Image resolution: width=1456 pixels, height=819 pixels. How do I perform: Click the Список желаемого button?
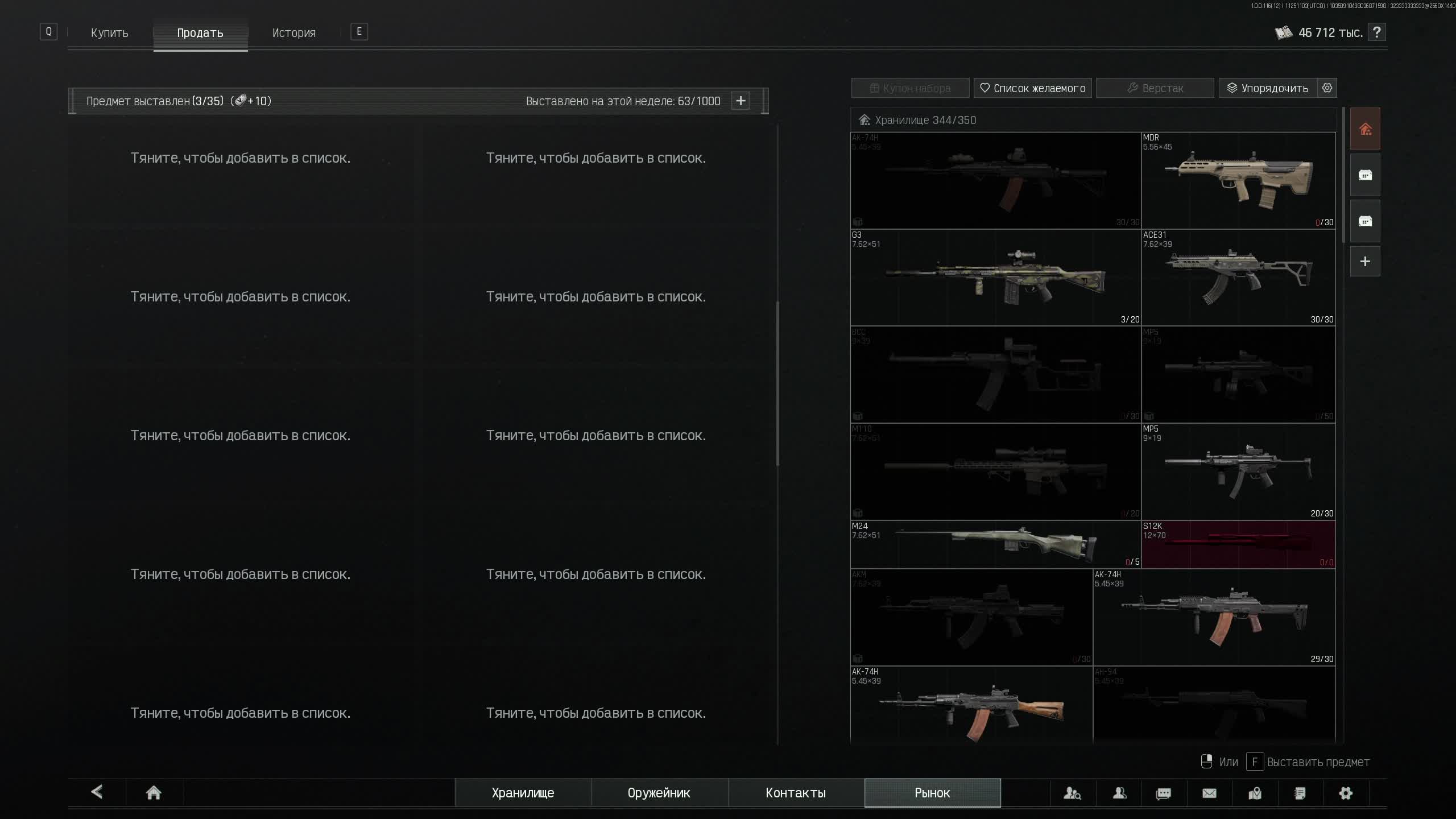(1032, 88)
